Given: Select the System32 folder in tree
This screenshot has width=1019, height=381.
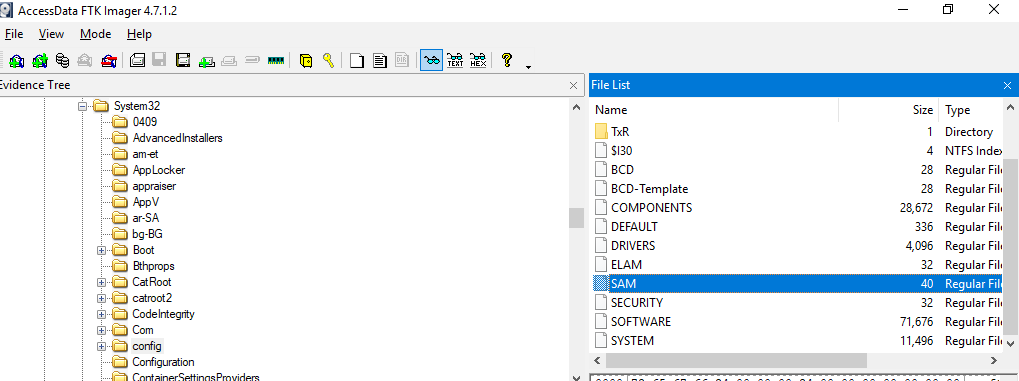Looking at the screenshot, I should (x=136, y=105).
